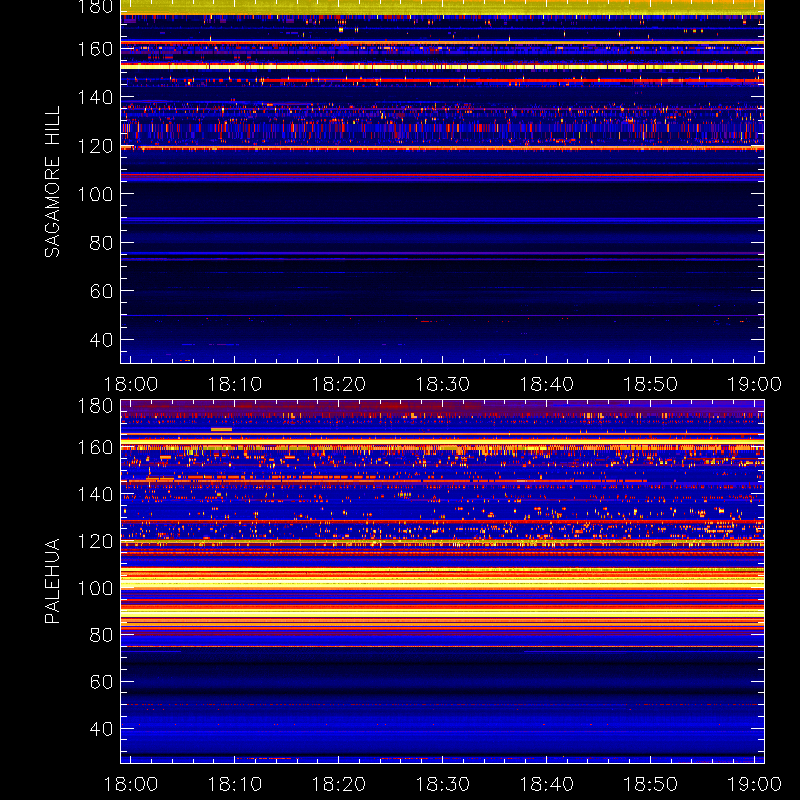Pick the 19:00 time label below Sagamore Hill plot

[755, 384]
